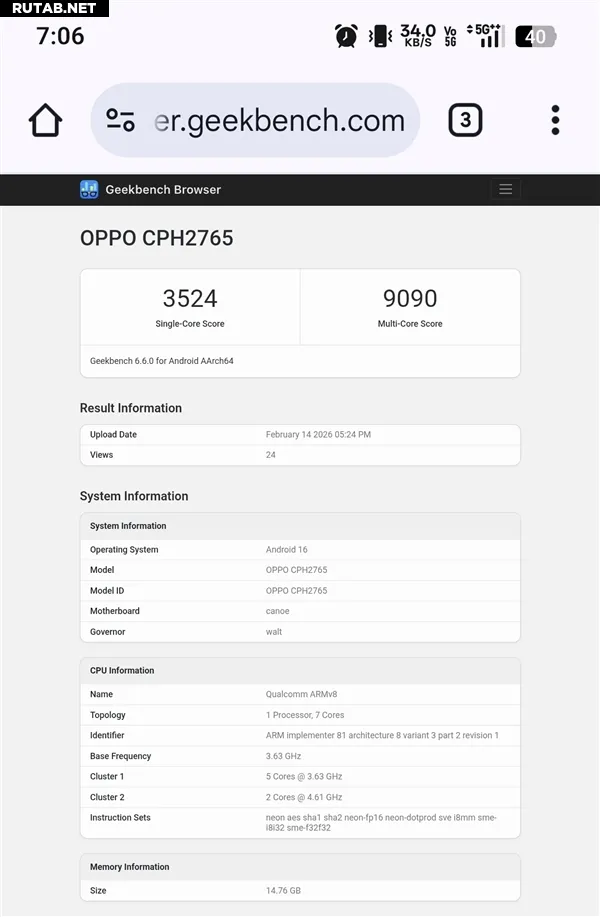Tap the alarm clock status icon

(x=346, y=37)
